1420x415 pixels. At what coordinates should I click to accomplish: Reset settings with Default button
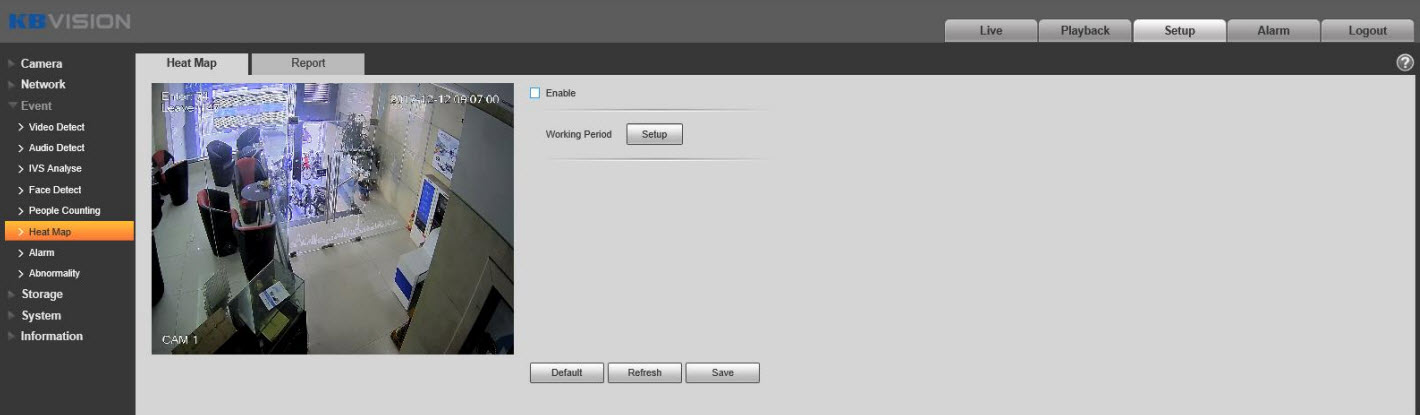(x=567, y=373)
